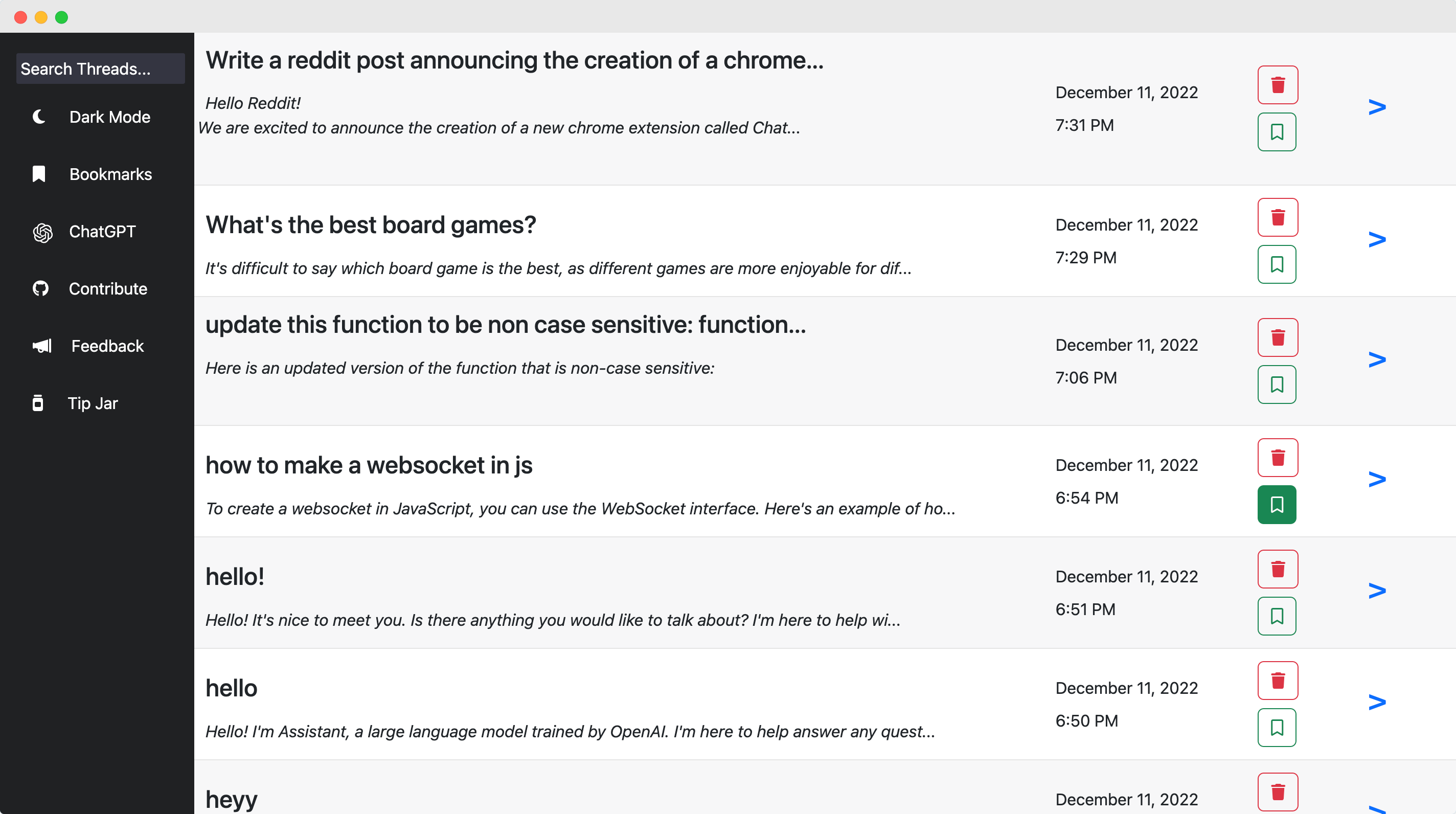1456x814 pixels.
Task: Open the 'What's the best board games?' title
Action: [371, 225]
